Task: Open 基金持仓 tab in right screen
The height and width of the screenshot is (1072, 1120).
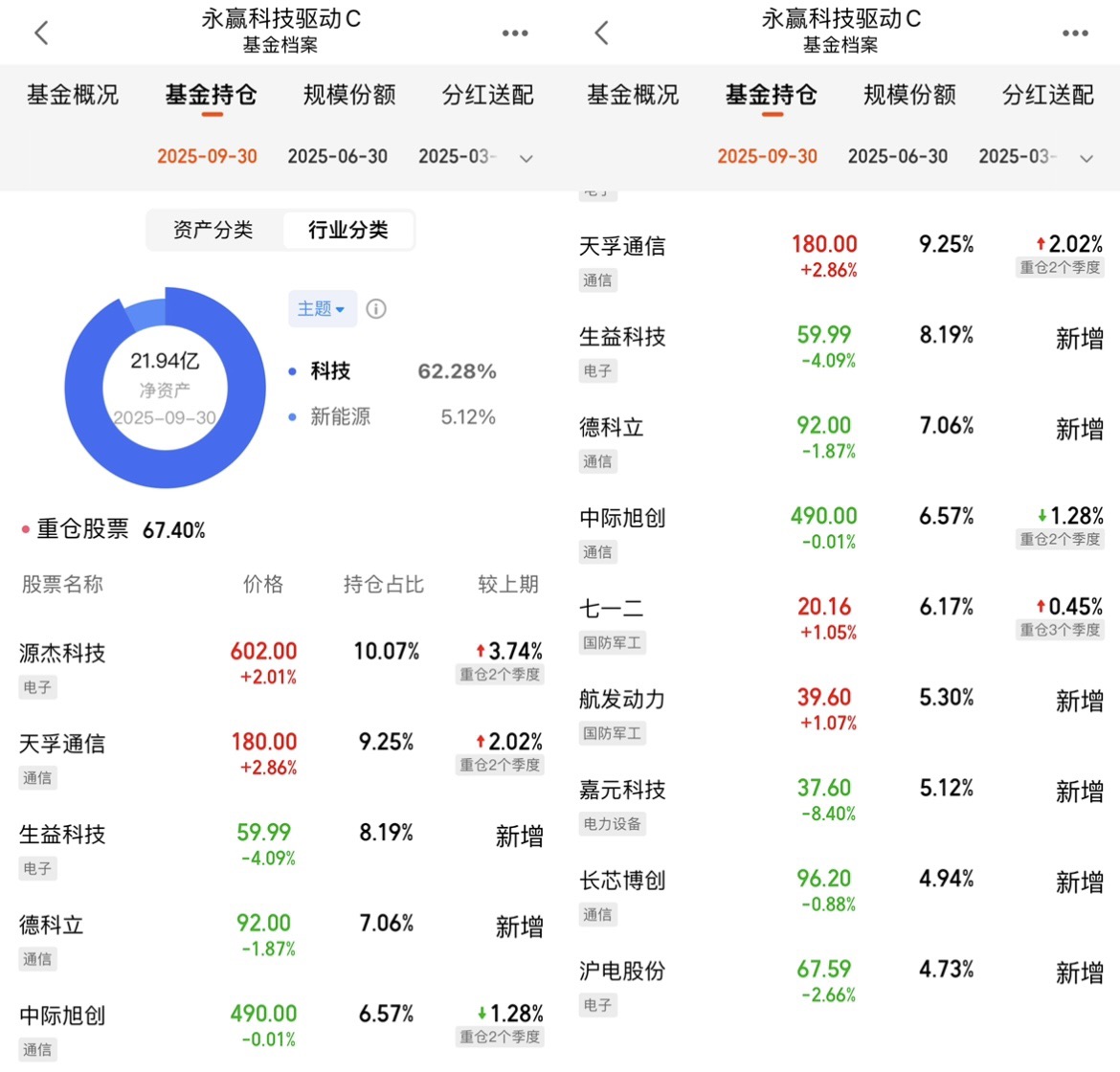Action: pos(772,94)
